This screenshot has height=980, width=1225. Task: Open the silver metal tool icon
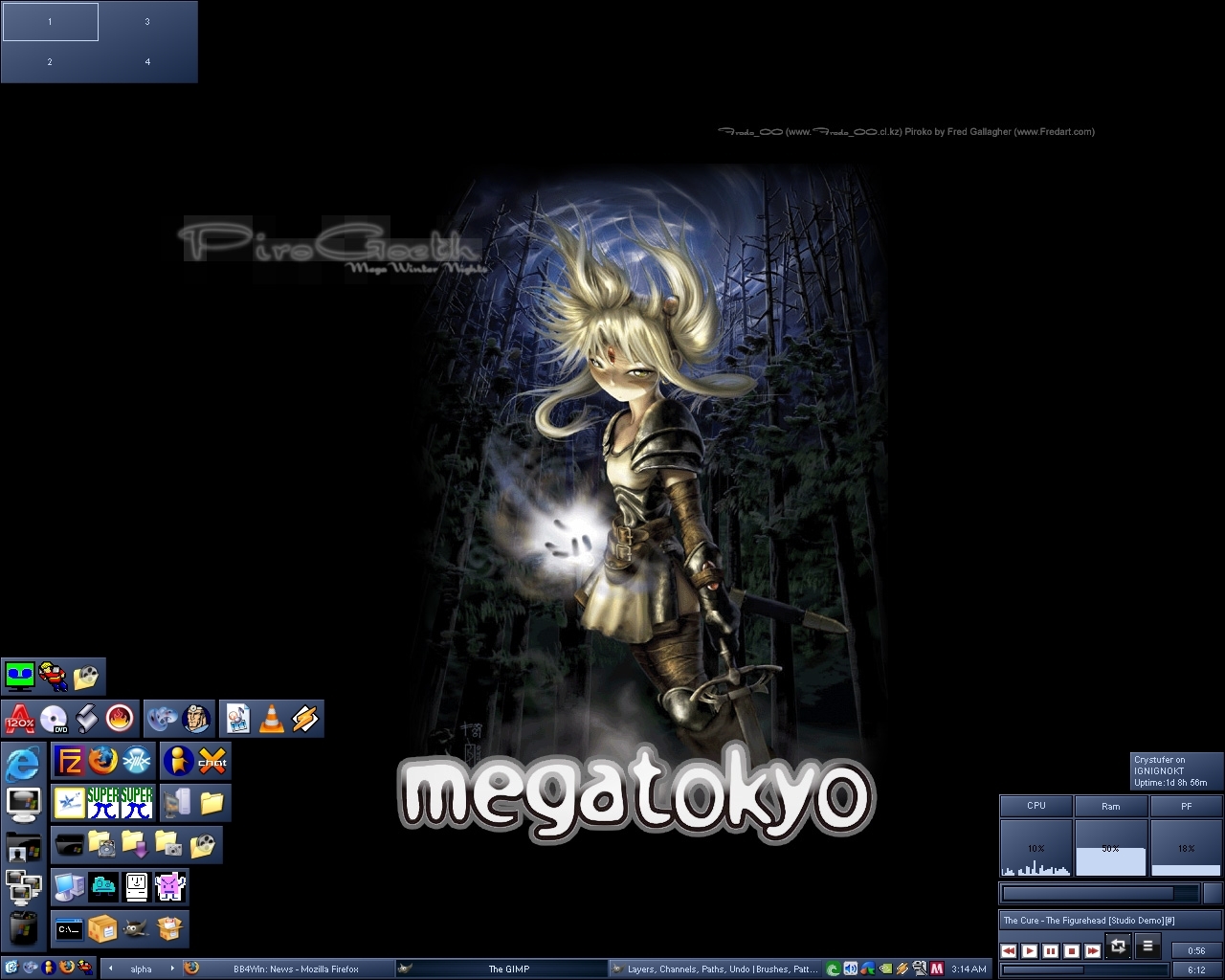(87, 719)
